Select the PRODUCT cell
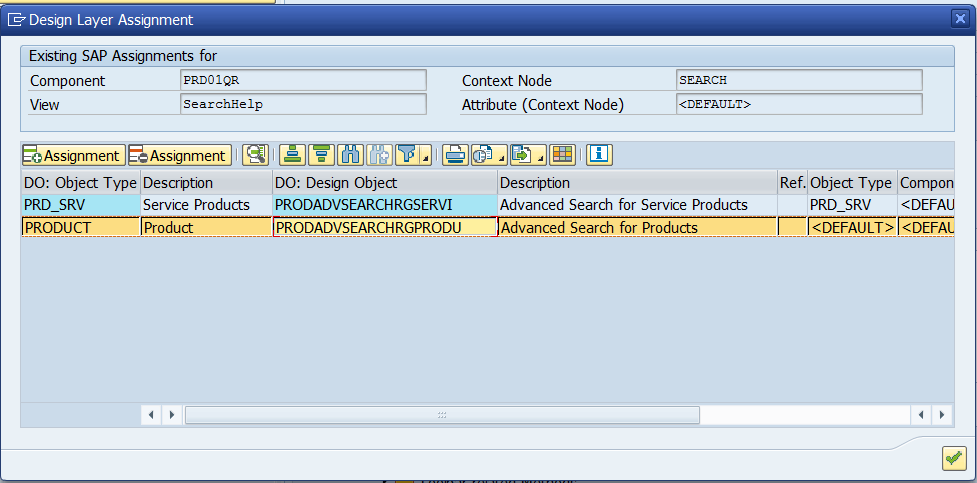977x483 pixels. (81, 227)
